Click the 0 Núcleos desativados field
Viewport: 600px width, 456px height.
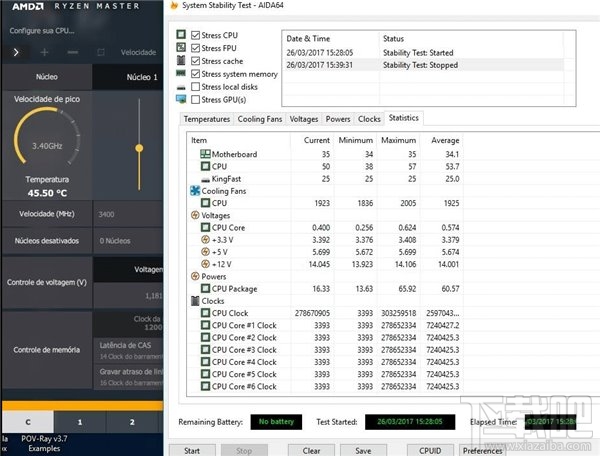tap(128, 241)
